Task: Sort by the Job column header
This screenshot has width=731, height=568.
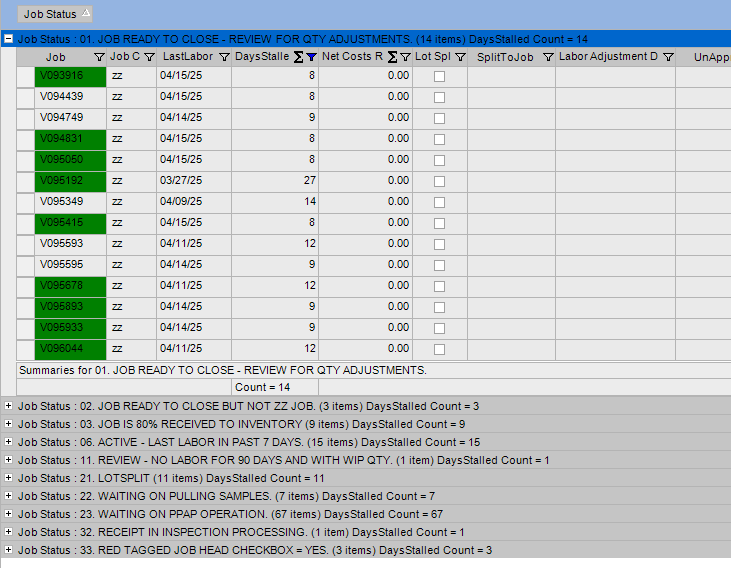Action: [55, 57]
